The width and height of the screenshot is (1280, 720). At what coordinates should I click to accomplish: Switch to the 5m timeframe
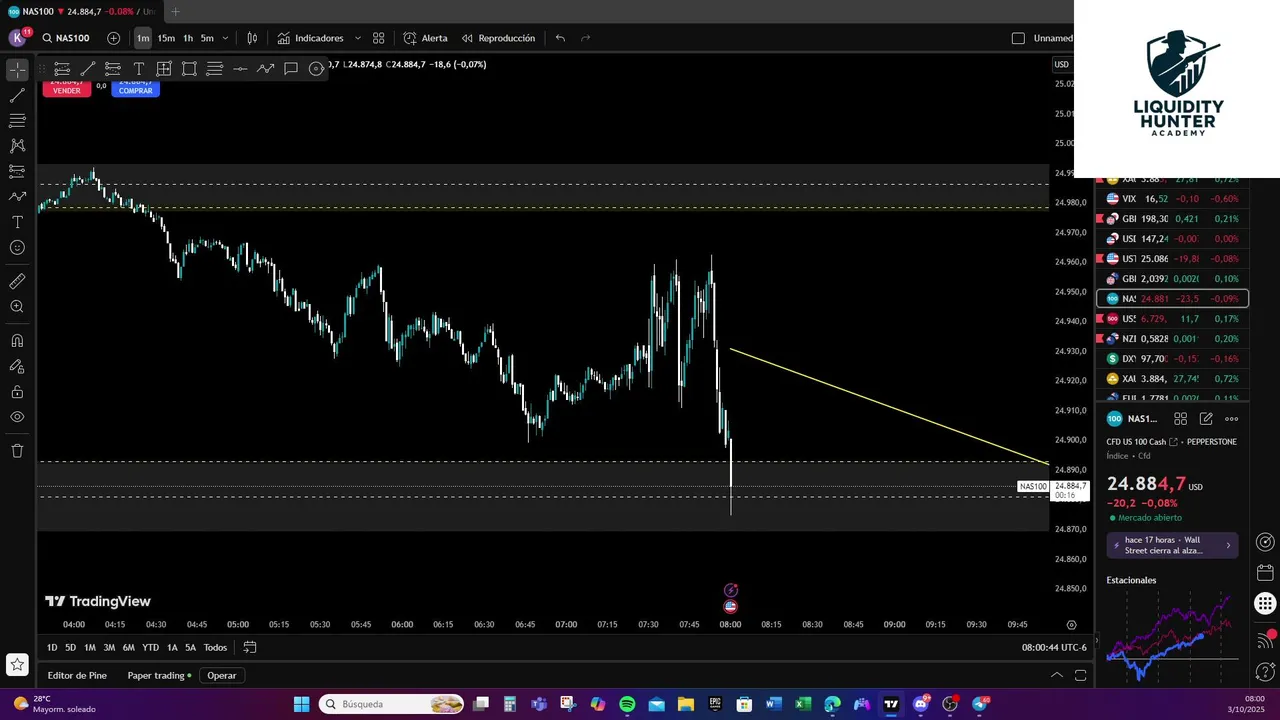pos(207,38)
